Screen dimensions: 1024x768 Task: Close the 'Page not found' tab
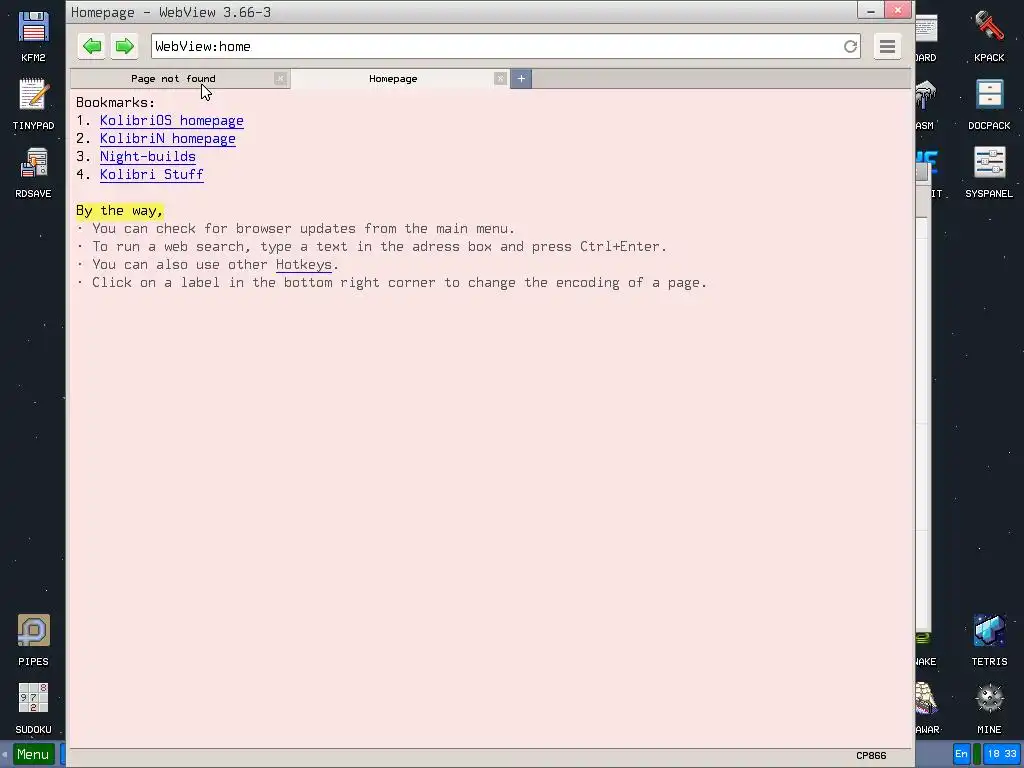click(x=280, y=79)
